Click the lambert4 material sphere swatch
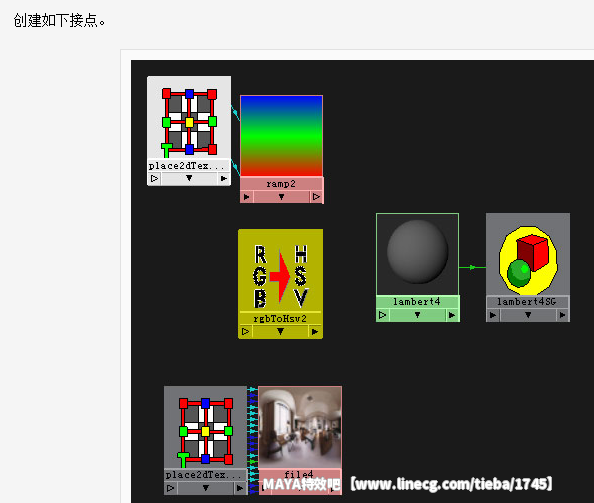 click(x=417, y=253)
